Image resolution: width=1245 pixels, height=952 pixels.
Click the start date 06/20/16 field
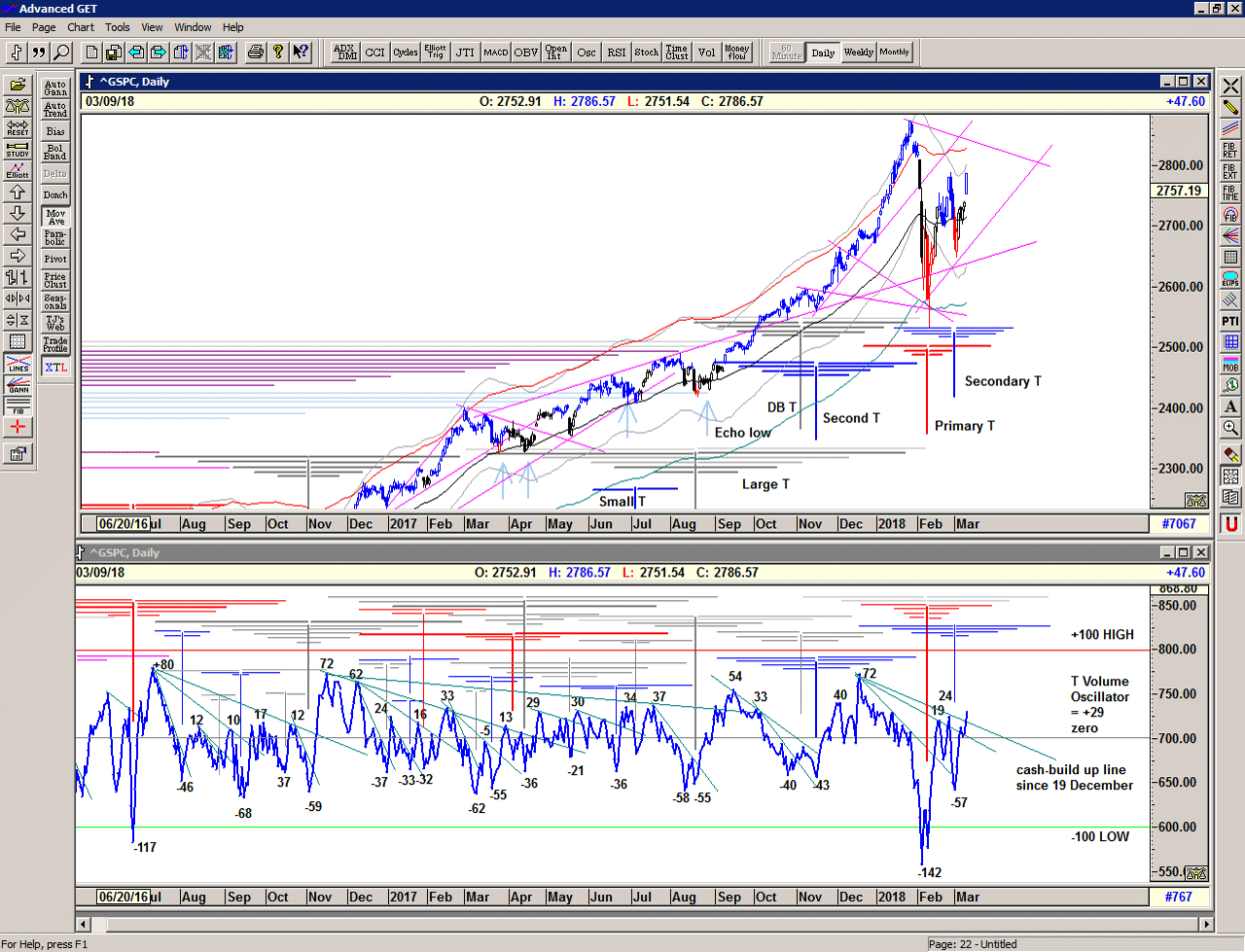coord(124,524)
